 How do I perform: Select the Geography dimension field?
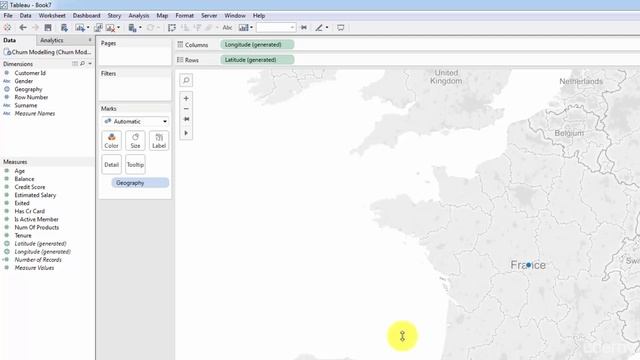coord(28,89)
